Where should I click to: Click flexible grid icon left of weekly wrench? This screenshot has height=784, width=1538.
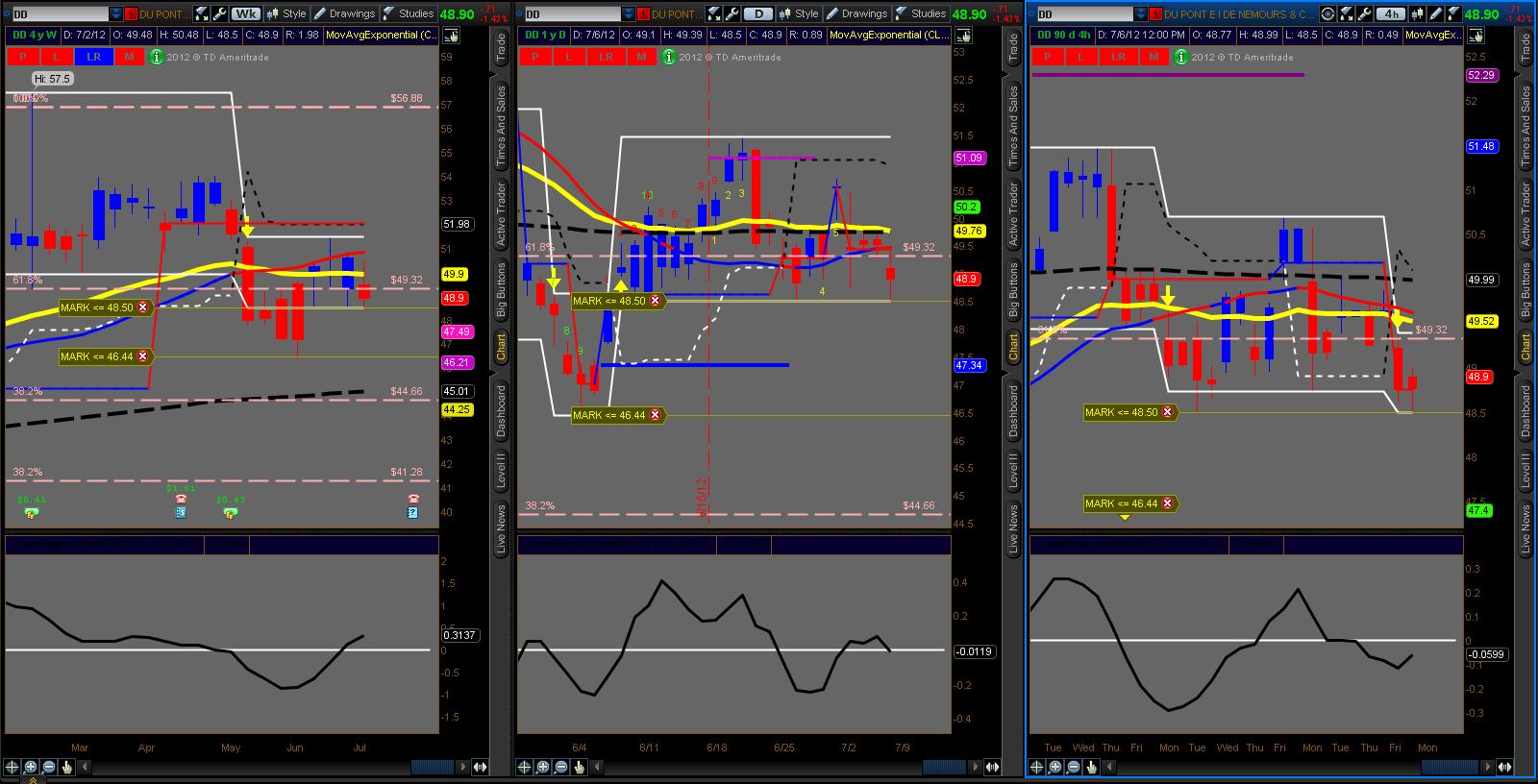[202, 13]
